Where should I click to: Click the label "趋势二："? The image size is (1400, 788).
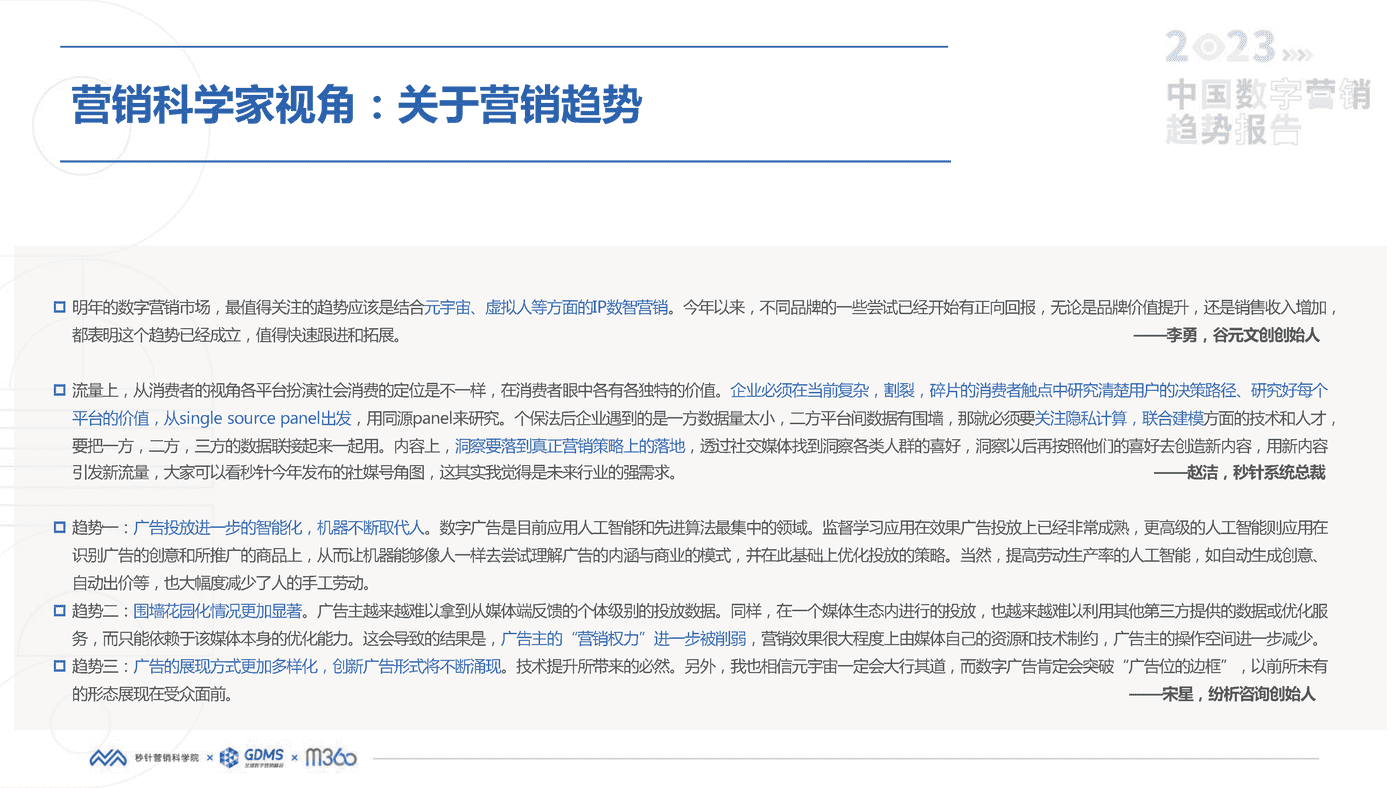pos(102,609)
